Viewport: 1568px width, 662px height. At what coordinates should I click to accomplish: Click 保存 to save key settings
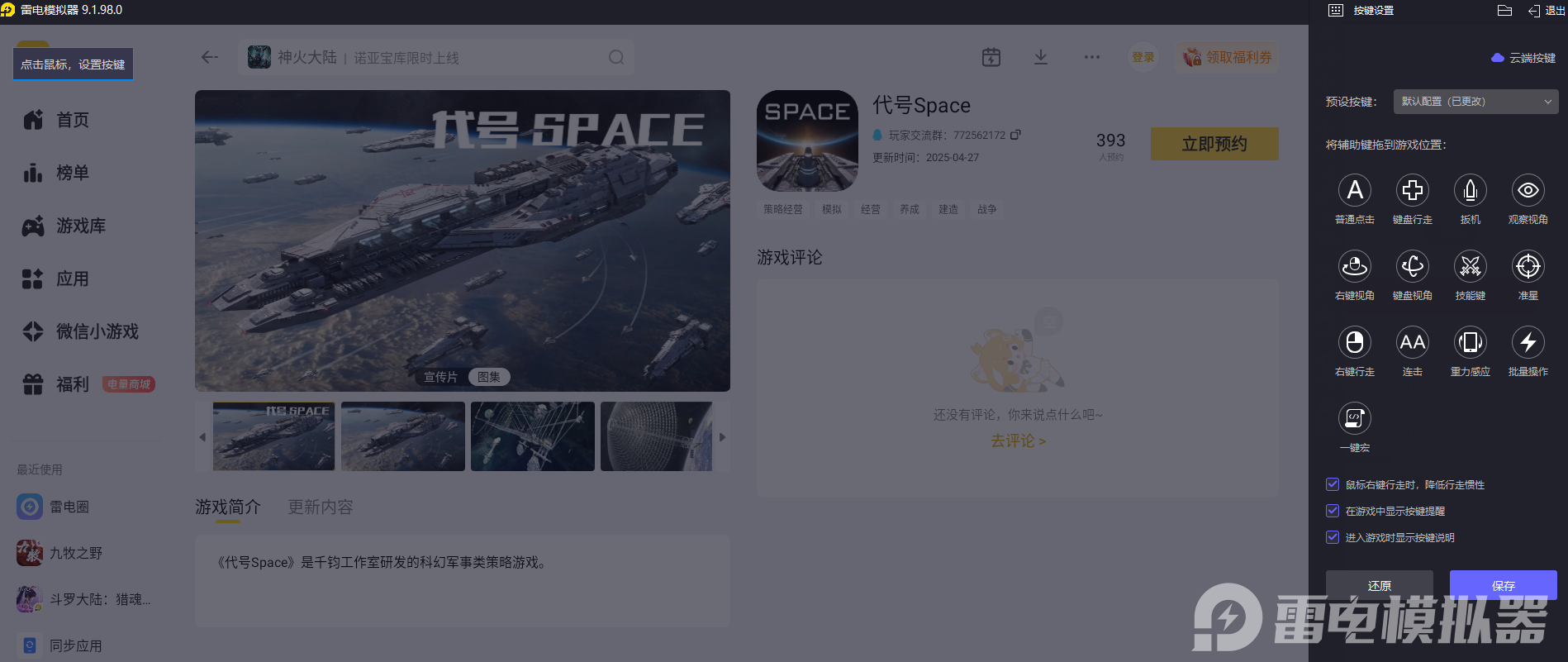(1504, 586)
